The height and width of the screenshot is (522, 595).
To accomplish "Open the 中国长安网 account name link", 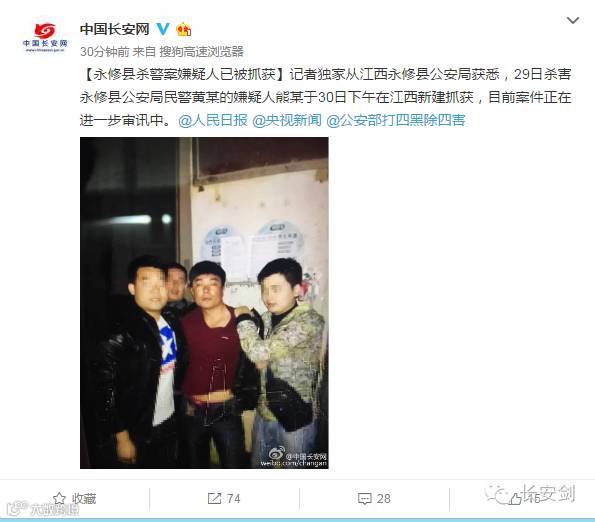I will coord(115,29).
